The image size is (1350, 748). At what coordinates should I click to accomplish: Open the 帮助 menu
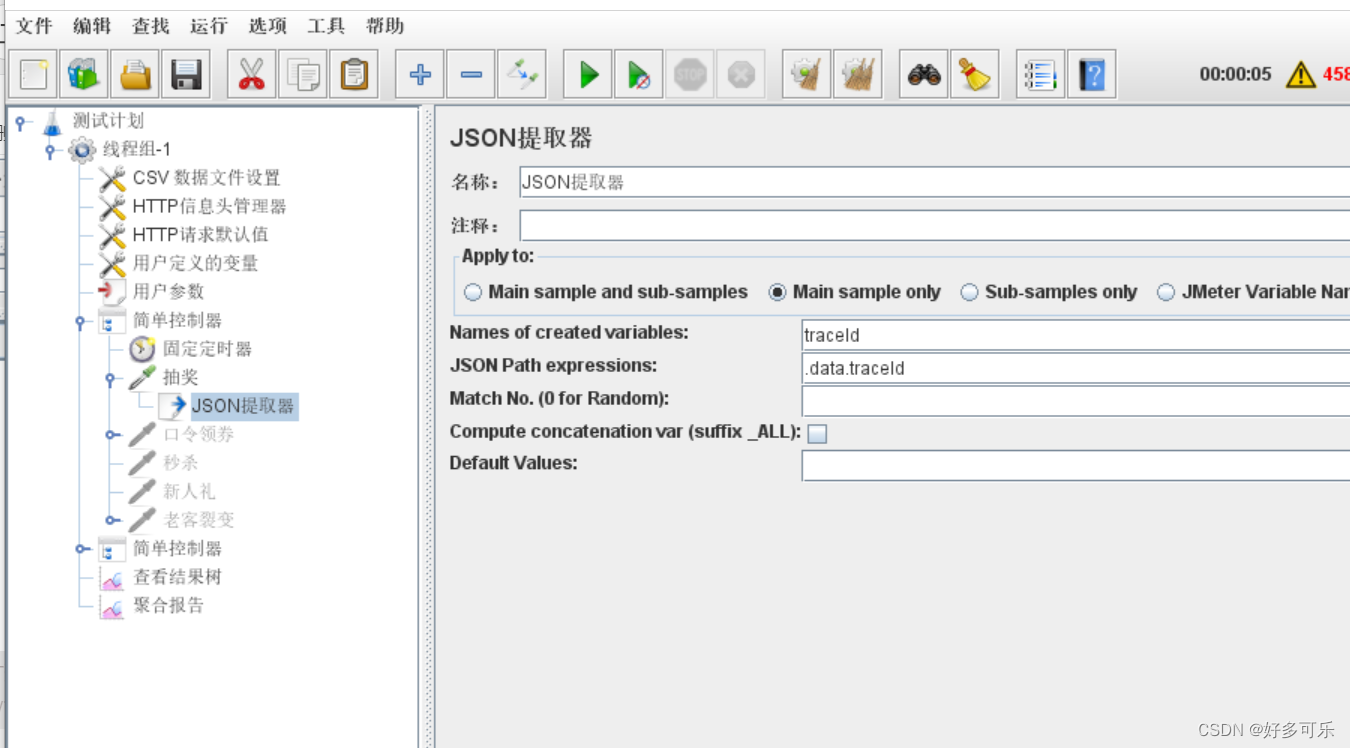384,26
